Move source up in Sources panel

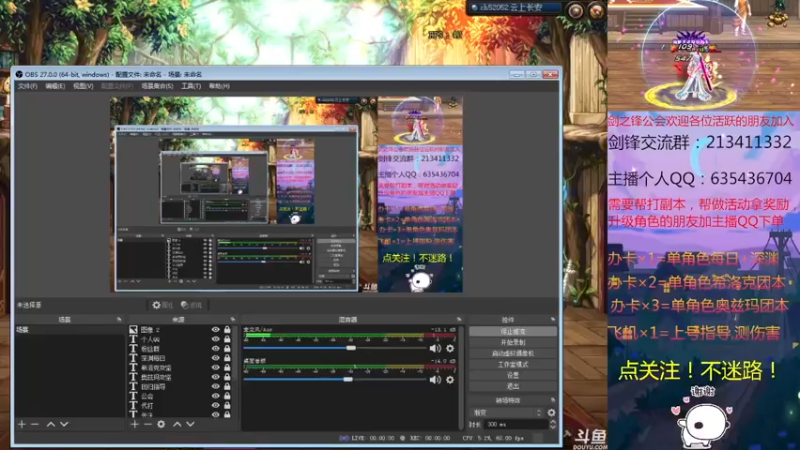coord(177,424)
